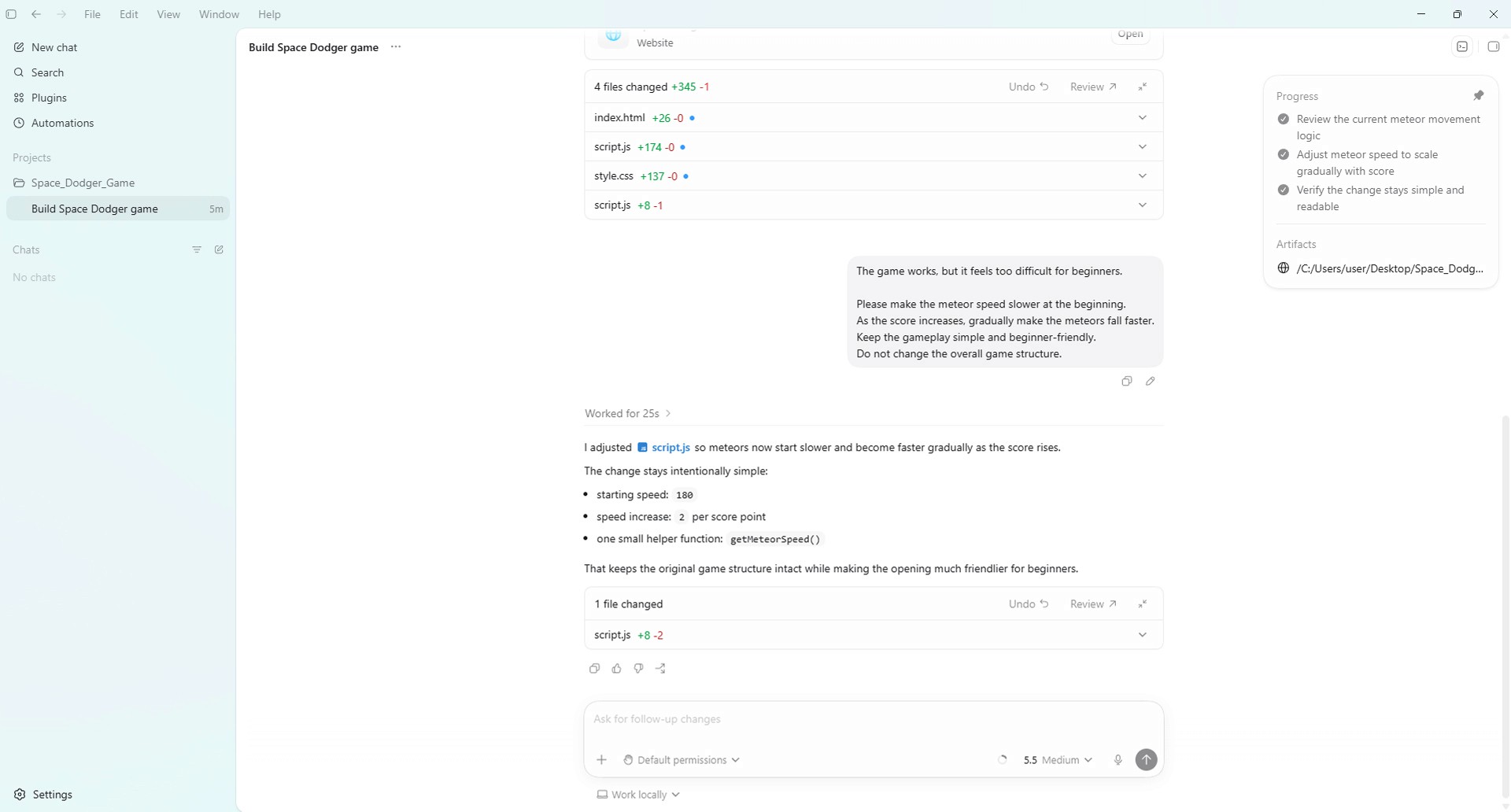Click the starting speed 180 value
Viewport: 1511px width, 812px height.
pyautogui.click(x=685, y=495)
